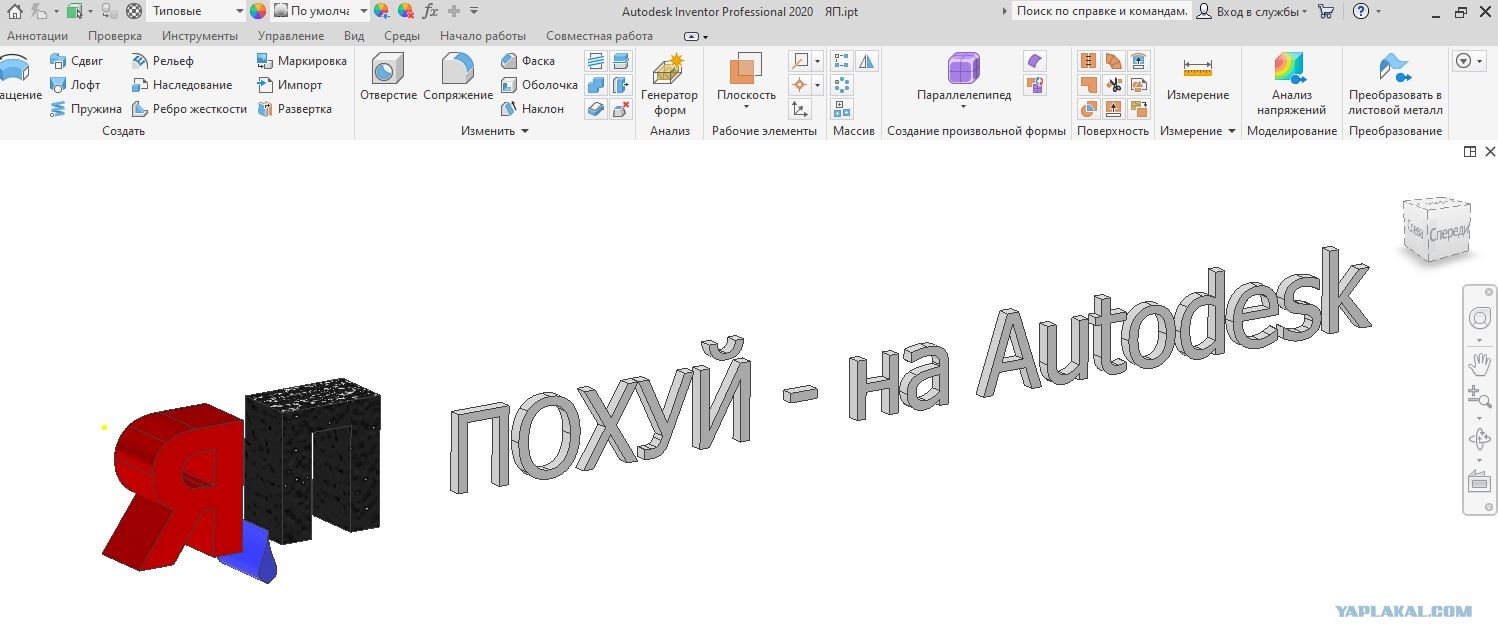This screenshot has height=641, width=1498.
Task: Open the quick access toolbar customize arrow
Action: pyautogui.click(x=474, y=11)
